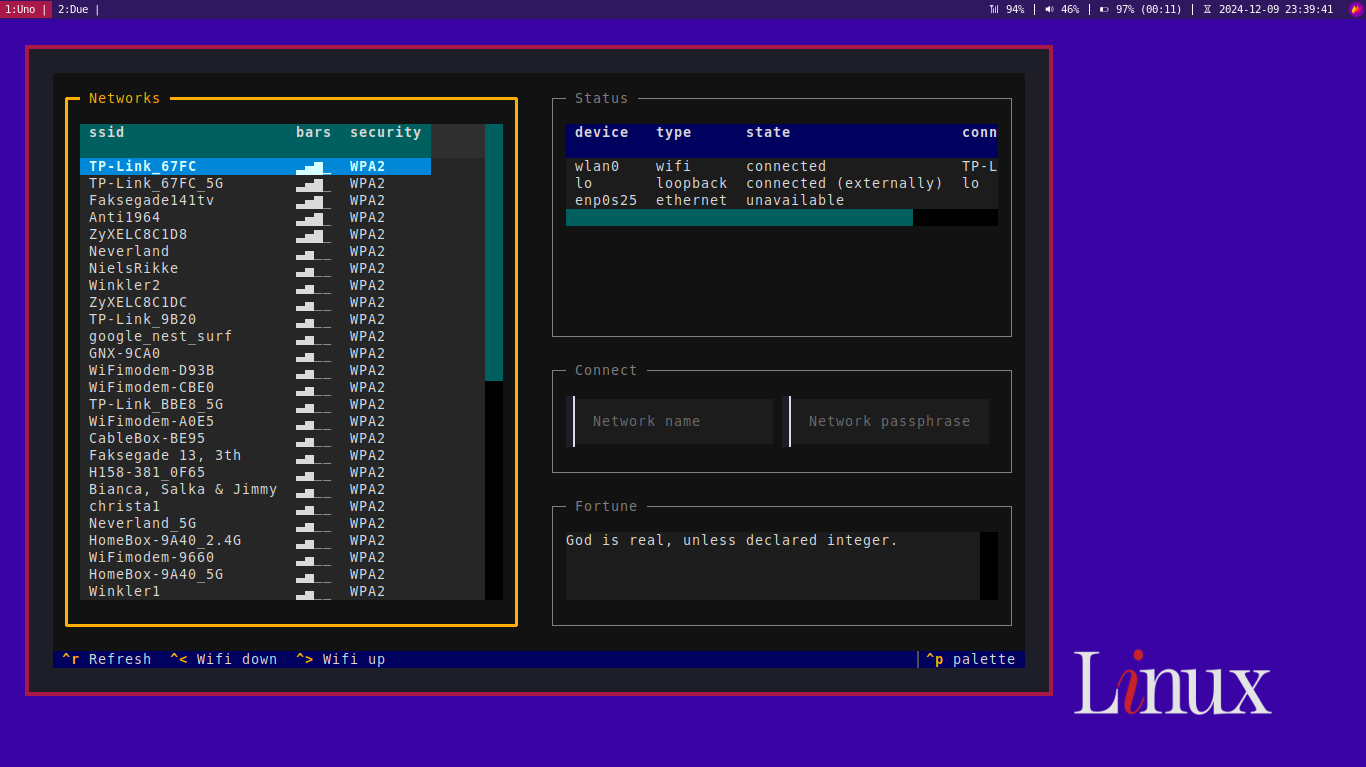This screenshot has width=1366, height=767.
Task: Click the security column header
Action: [386, 132]
